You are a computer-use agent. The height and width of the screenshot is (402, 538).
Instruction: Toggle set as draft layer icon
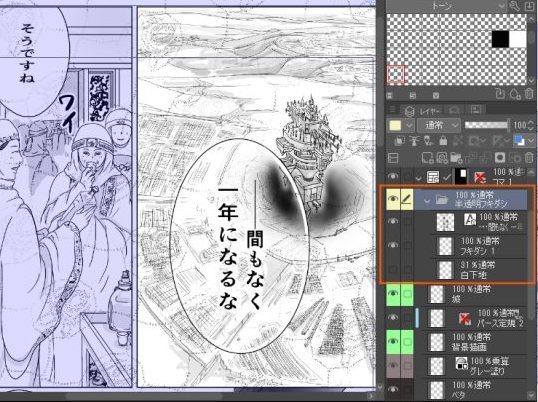pos(428,141)
